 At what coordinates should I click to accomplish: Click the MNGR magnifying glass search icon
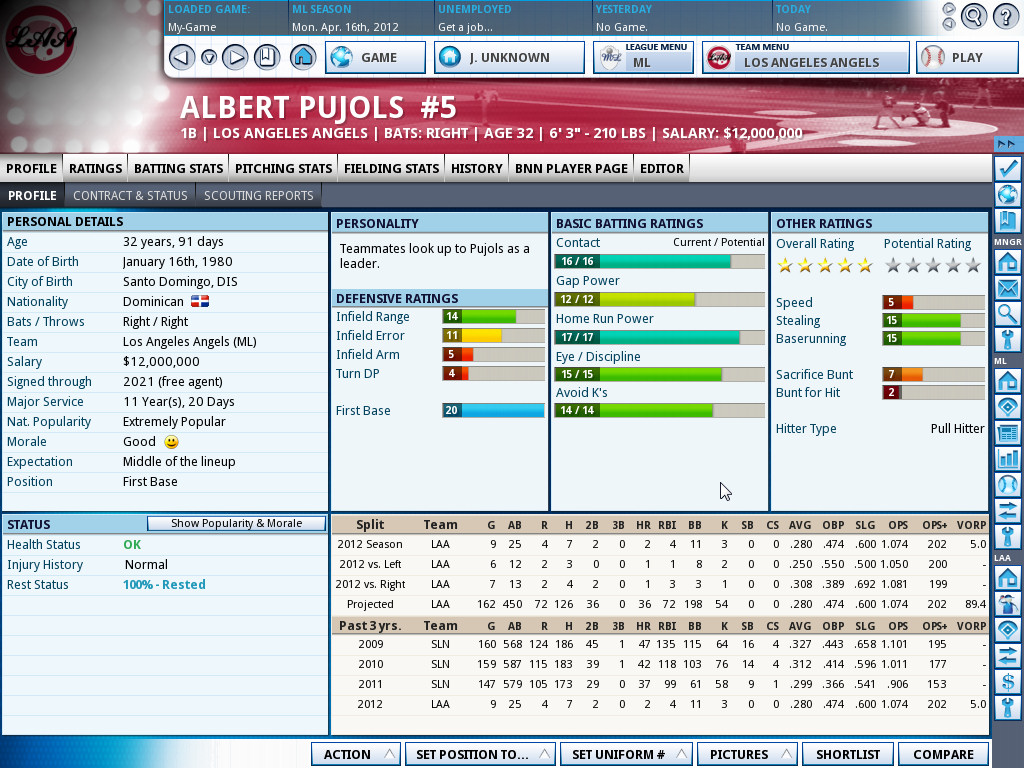coord(1008,314)
